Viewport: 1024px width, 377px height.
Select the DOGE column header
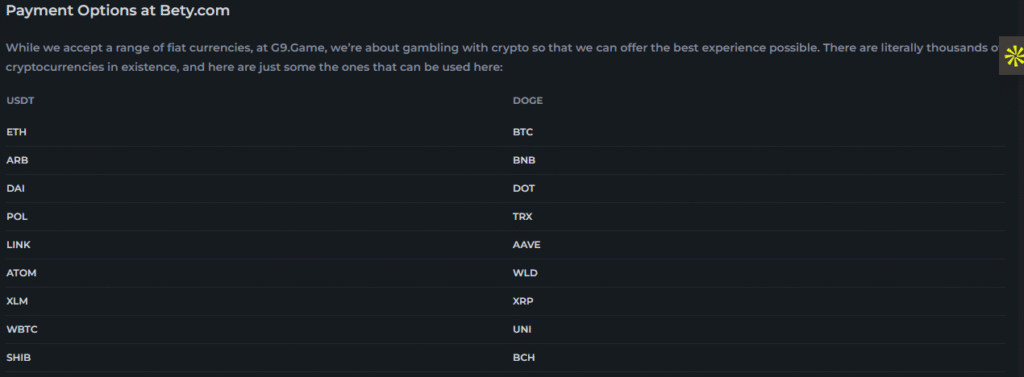[528, 101]
